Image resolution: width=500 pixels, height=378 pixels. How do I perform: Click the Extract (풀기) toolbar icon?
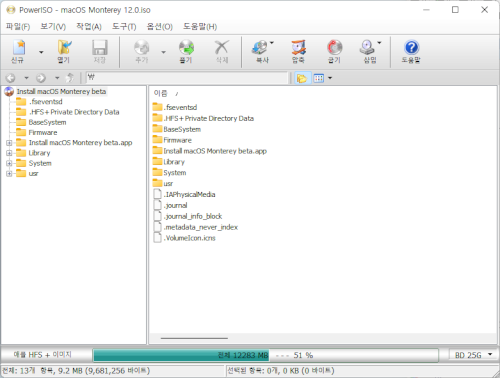pos(186,48)
